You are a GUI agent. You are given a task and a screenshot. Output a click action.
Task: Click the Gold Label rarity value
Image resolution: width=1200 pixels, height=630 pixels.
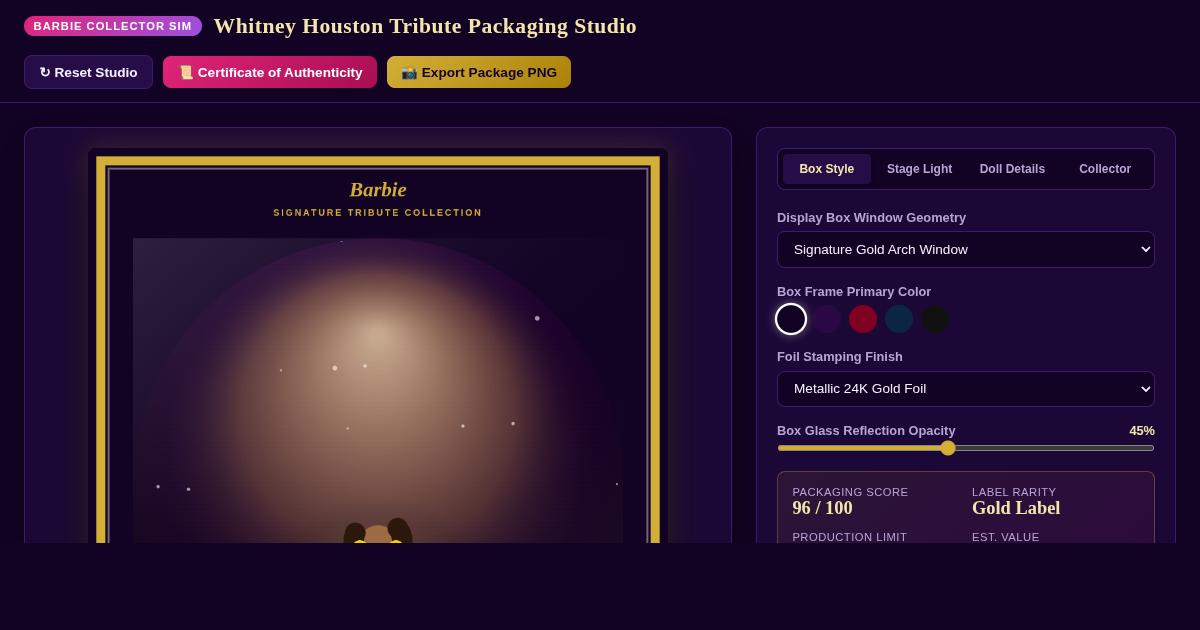coord(1016,508)
